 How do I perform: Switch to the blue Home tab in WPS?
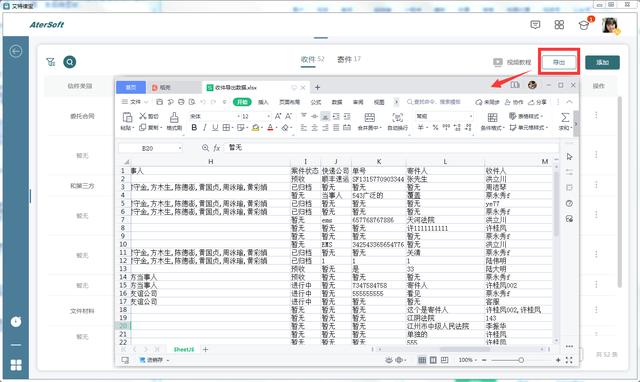pos(131,87)
